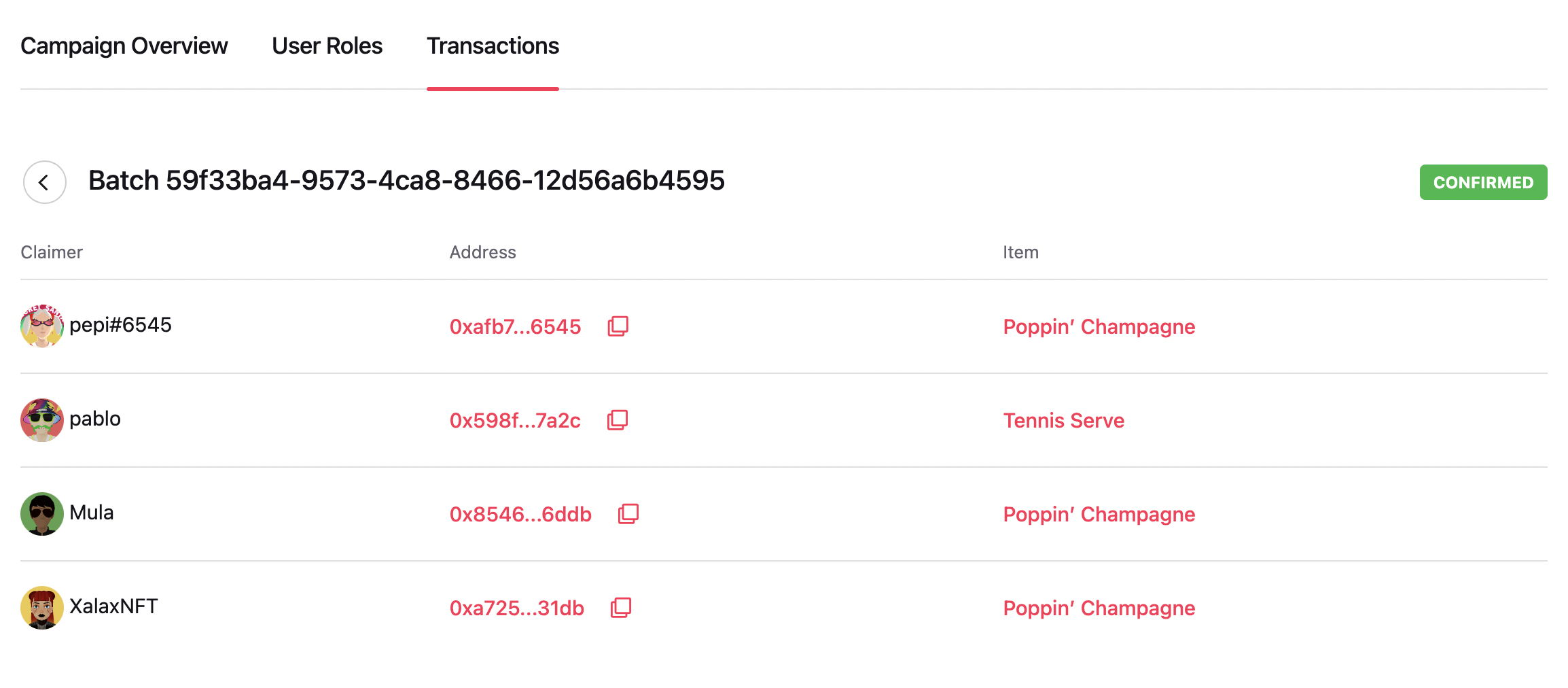Copy pepi#6545's wallet address
This screenshot has width=1568, height=688.
[x=617, y=326]
